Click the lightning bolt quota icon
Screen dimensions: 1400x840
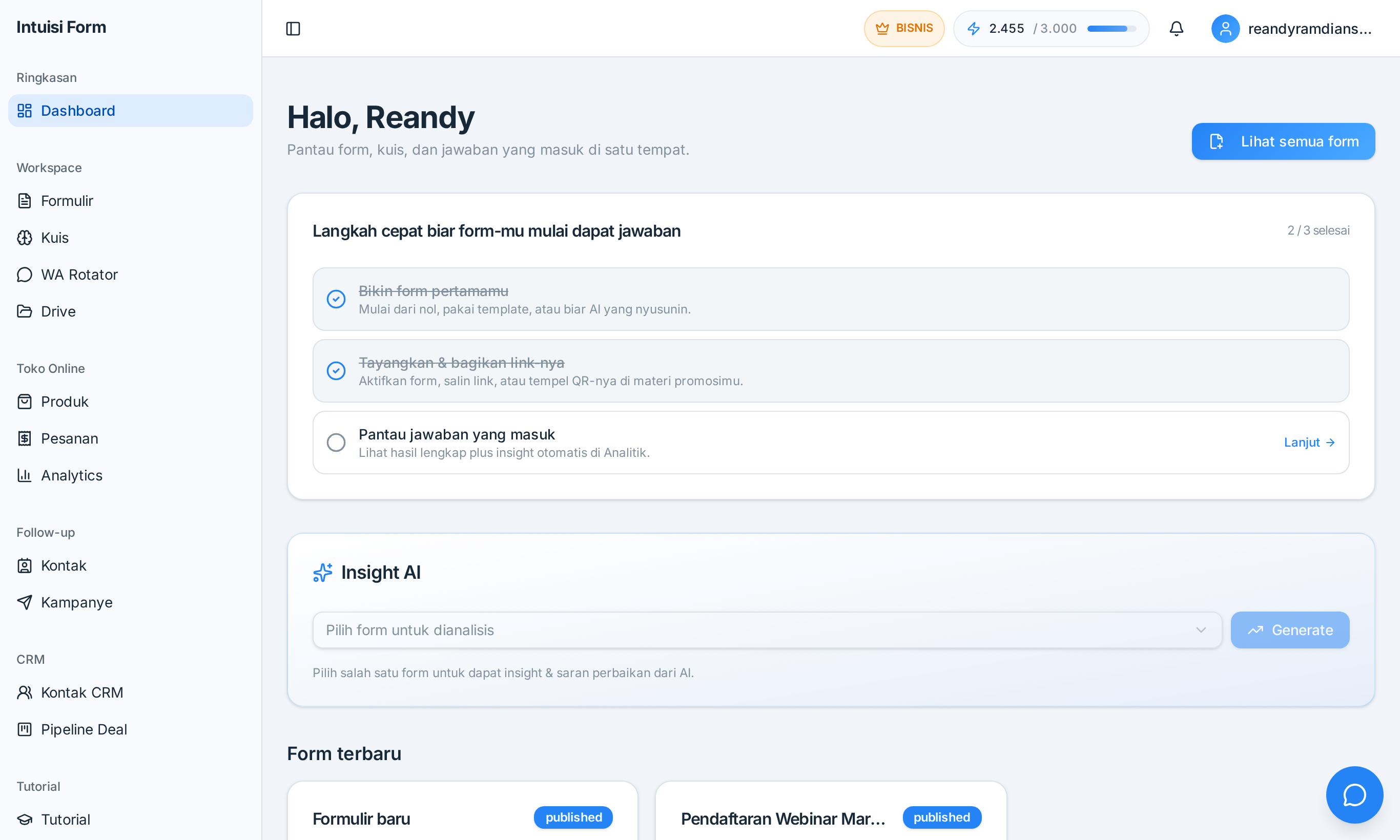[x=974, y=28]
